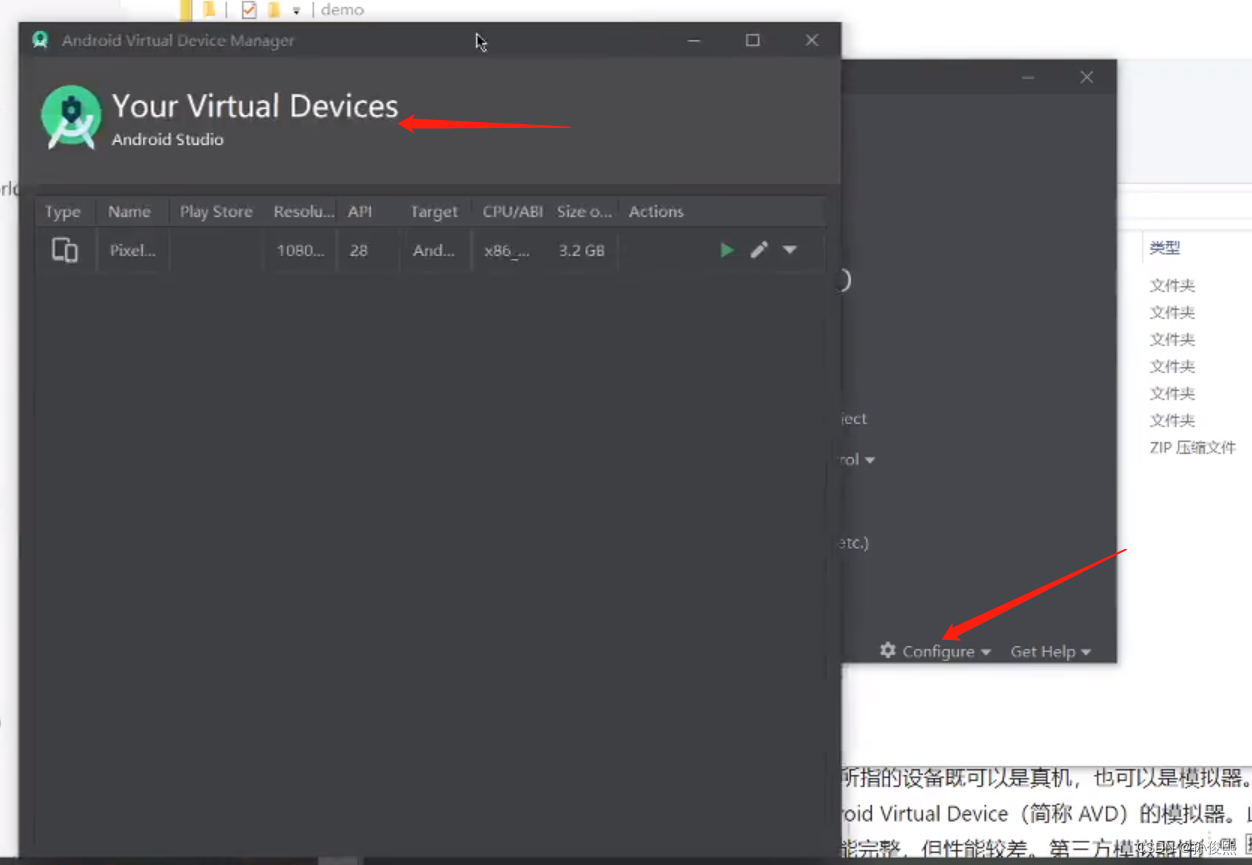1252x865 pixels.
Task: Click the checkmark icon in explorer title bar
Action: point(249,10)
